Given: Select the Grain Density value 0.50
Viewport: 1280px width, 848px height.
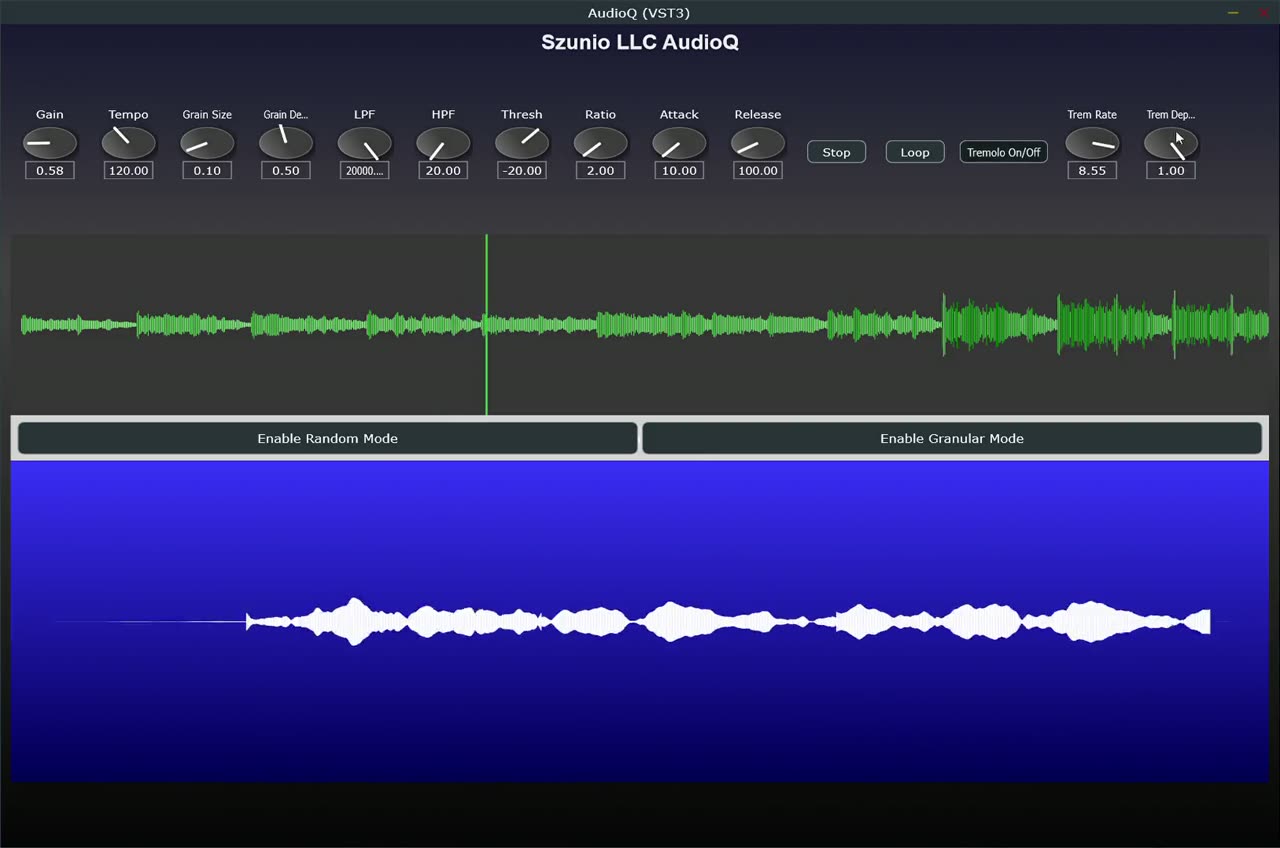Looking at the screenshot, I should [x=286, y=171].
